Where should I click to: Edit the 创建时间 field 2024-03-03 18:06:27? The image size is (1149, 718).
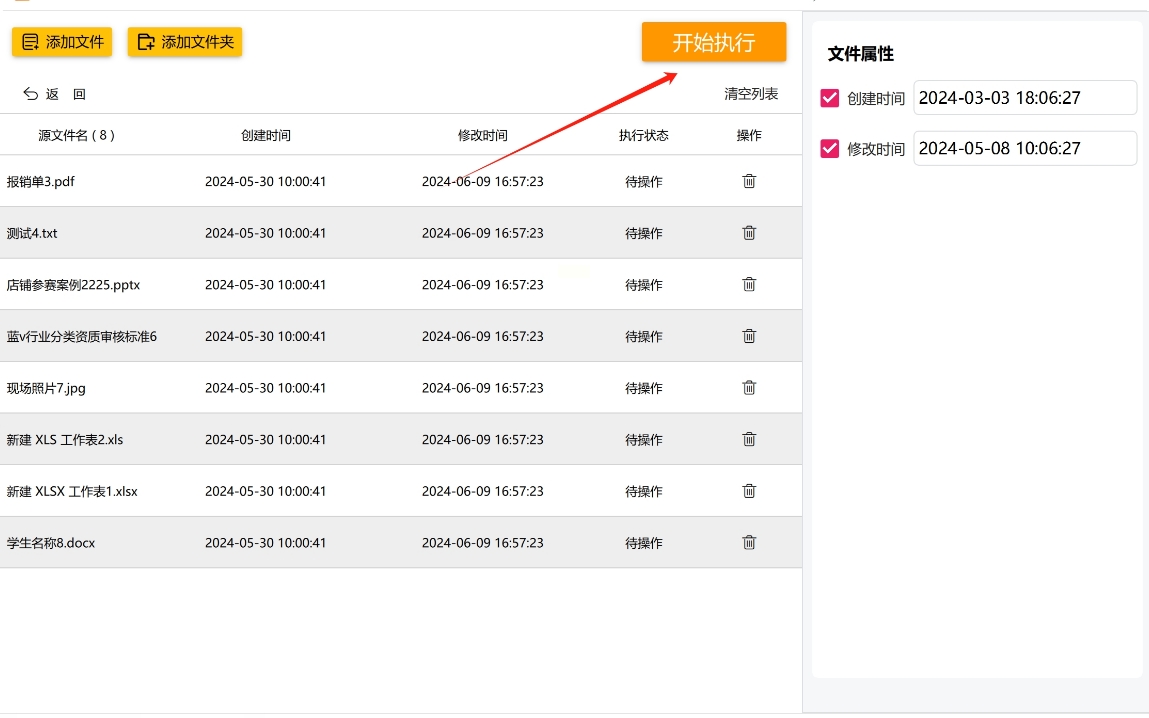point(1025,97)
